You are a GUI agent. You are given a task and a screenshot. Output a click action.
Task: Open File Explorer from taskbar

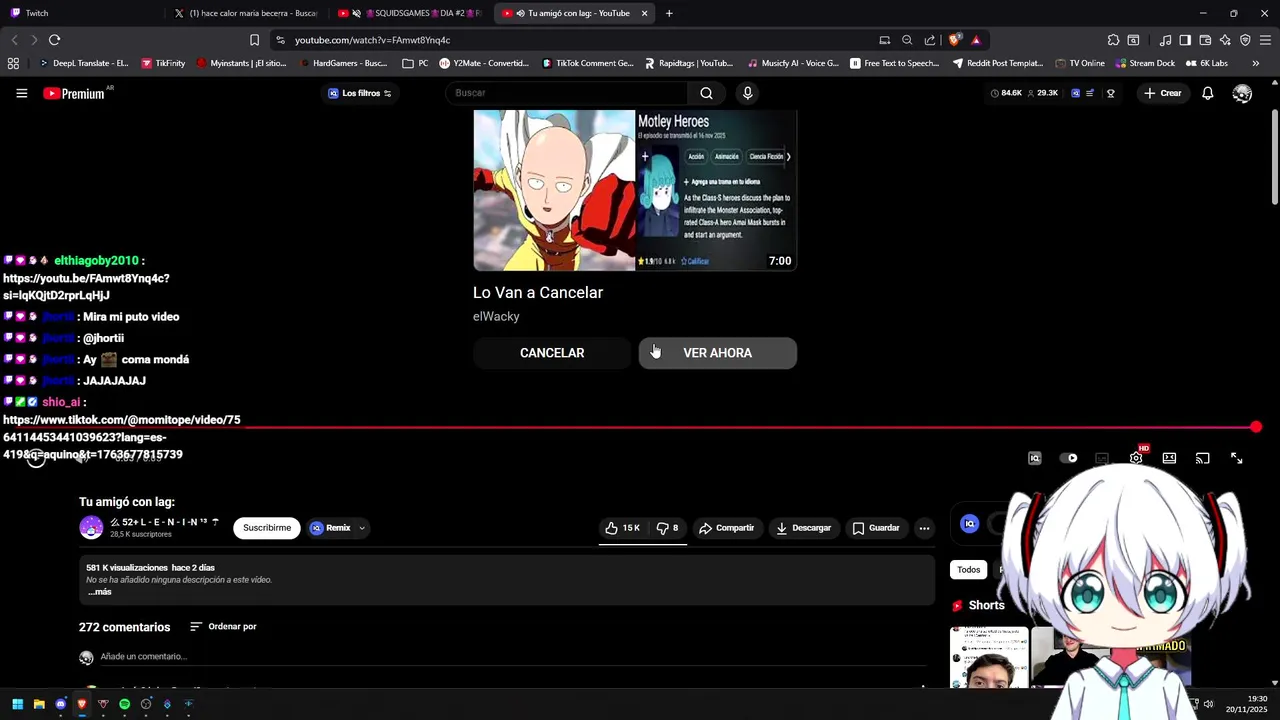pyautogui.click(x=39, y=704)
